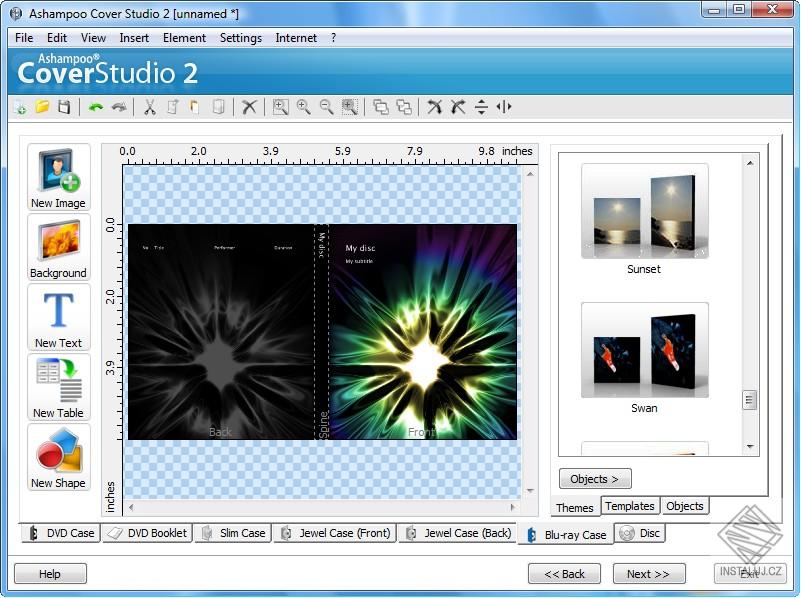Viewport: 801px width, 598px height.
Task: Select the New Table tool
Action: (x=57, y=388)
